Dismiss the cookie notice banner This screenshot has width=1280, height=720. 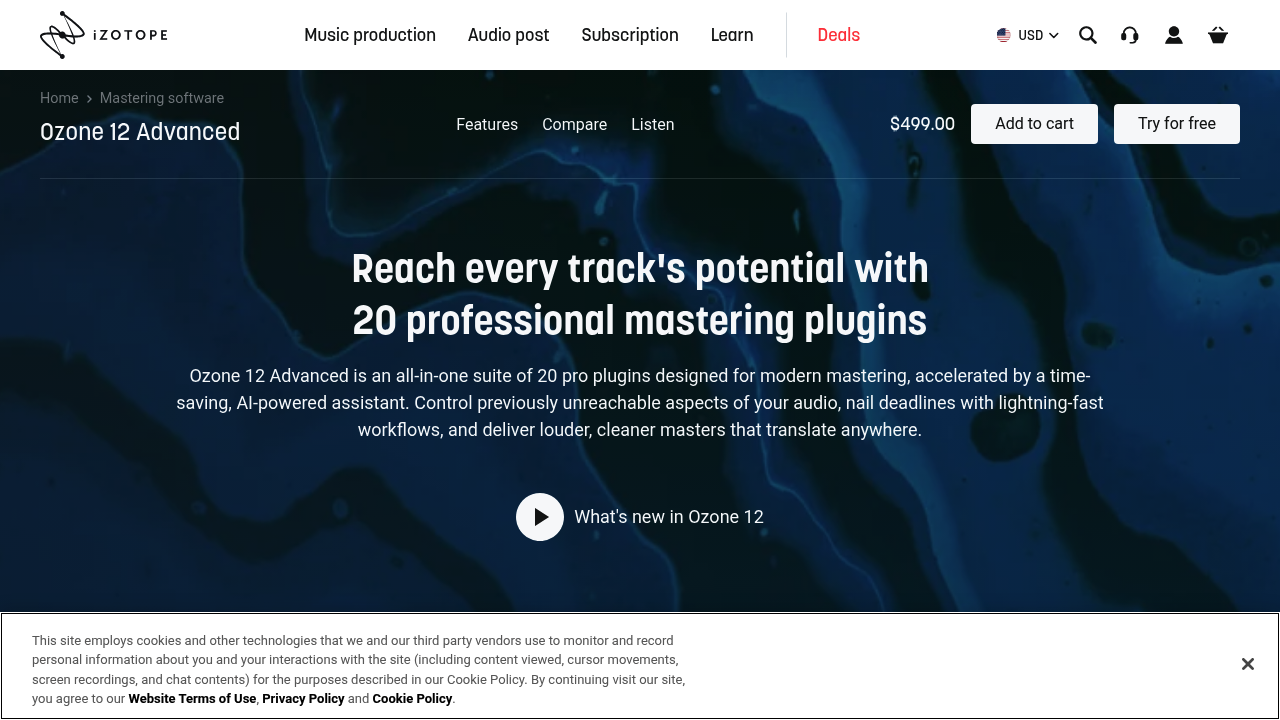1248,664
